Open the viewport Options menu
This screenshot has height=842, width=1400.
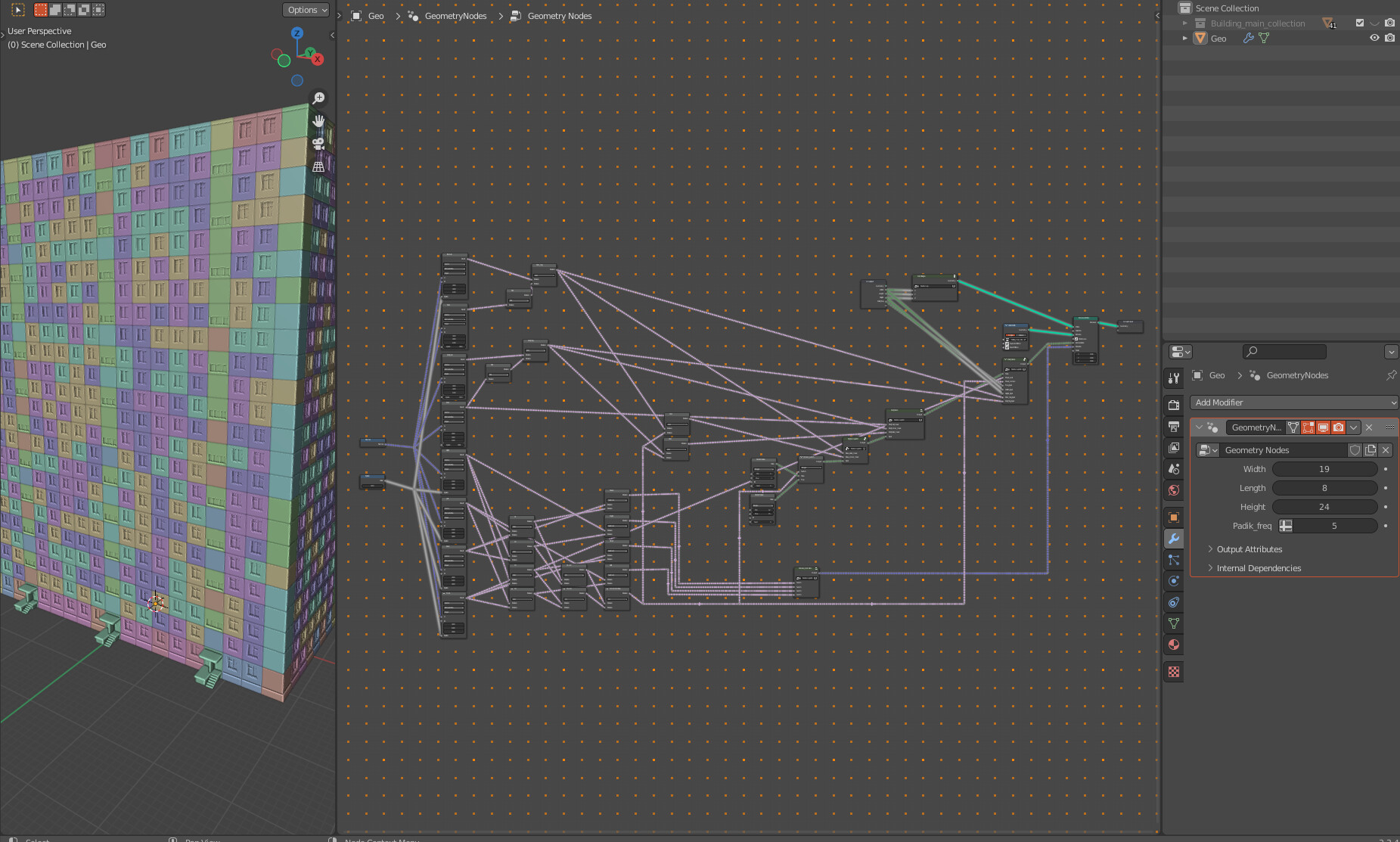pos(306,10)
